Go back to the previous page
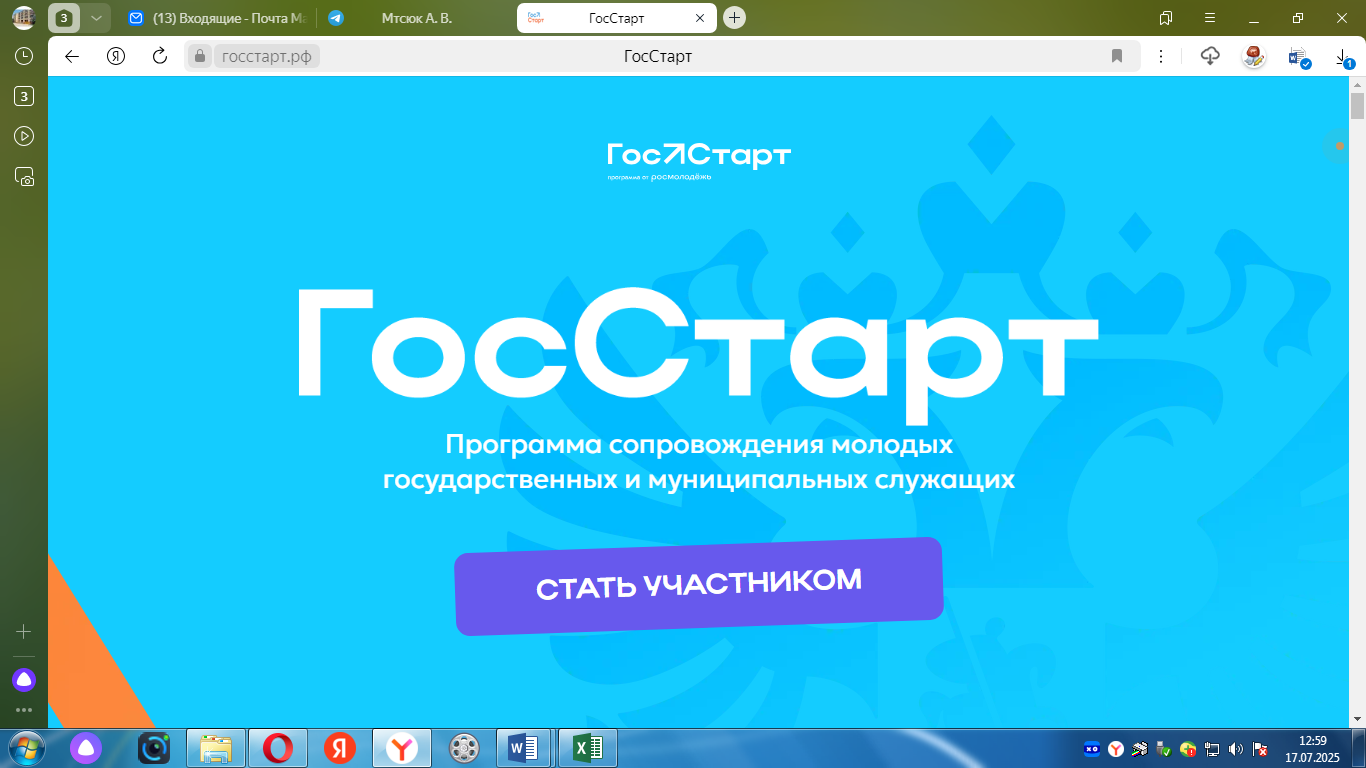The image size is (1366, 768). [x=72, y=56]
